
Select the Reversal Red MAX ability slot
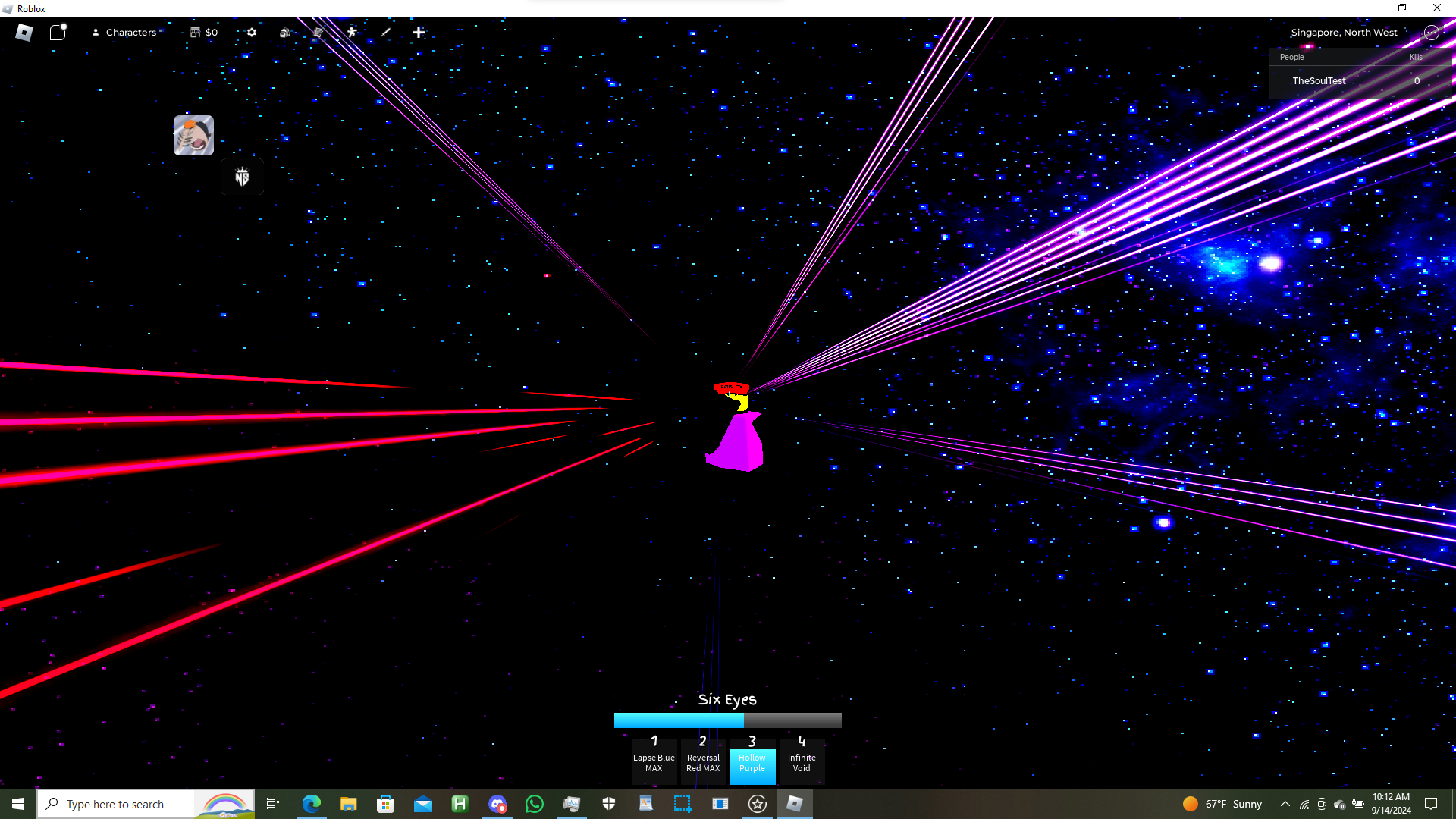click(703, 761)
